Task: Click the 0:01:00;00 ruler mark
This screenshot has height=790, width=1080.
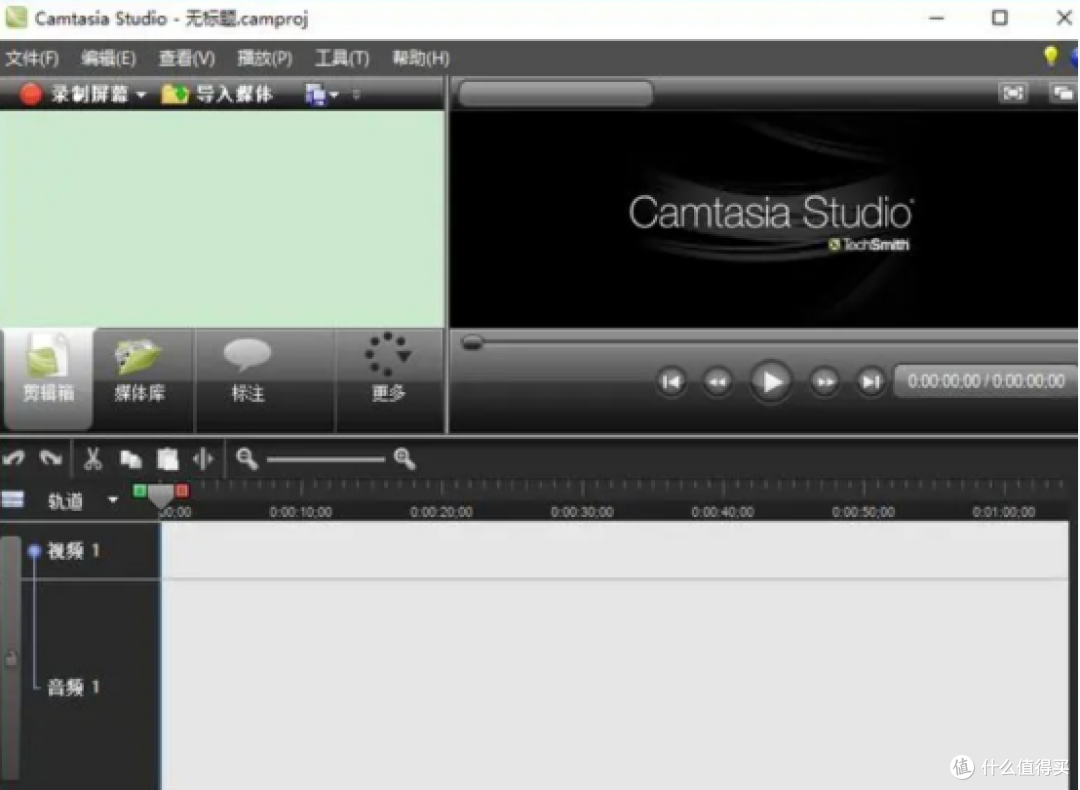Action: 1004,512
